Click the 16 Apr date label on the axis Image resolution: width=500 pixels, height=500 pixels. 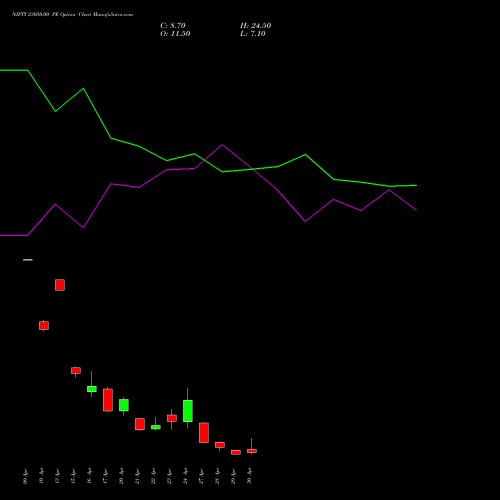(x=90, y=477)
